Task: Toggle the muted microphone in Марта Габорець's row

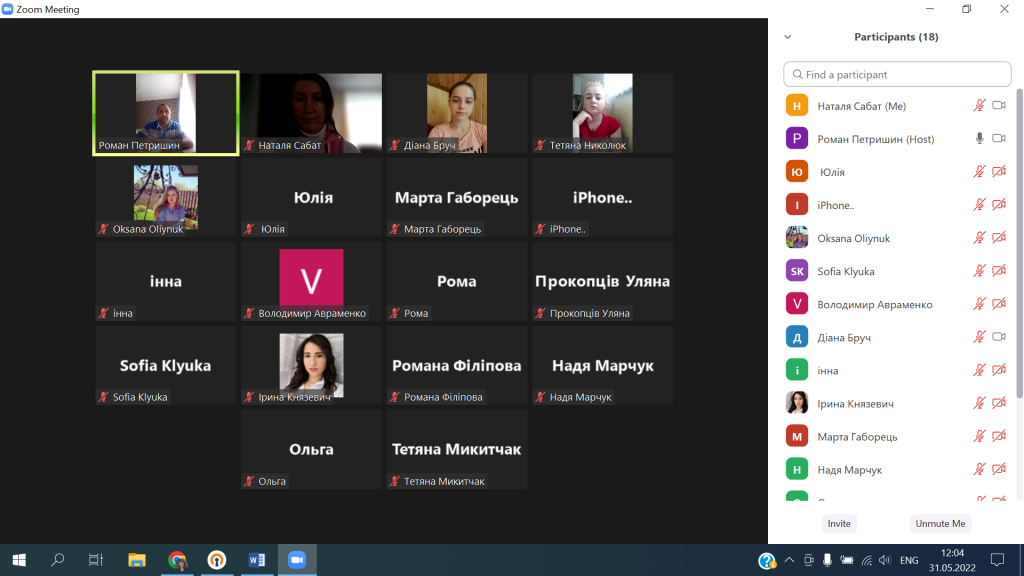Action: coord(979,436)
